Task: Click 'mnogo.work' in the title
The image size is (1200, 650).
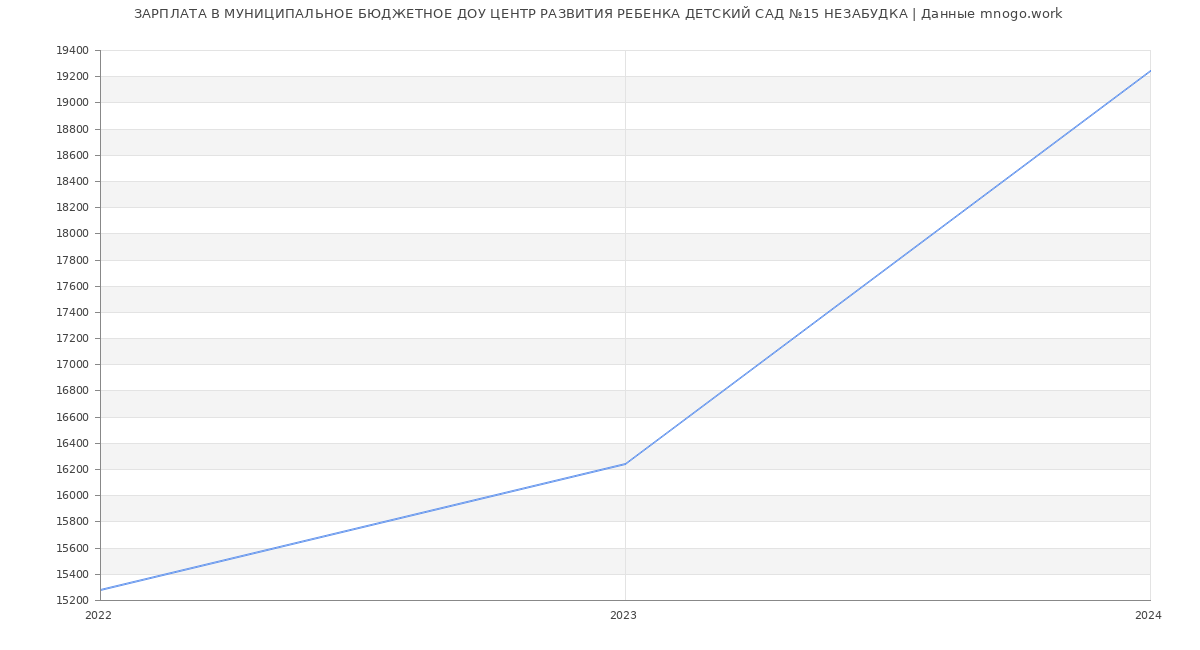Action: [x=1021, y=14]
